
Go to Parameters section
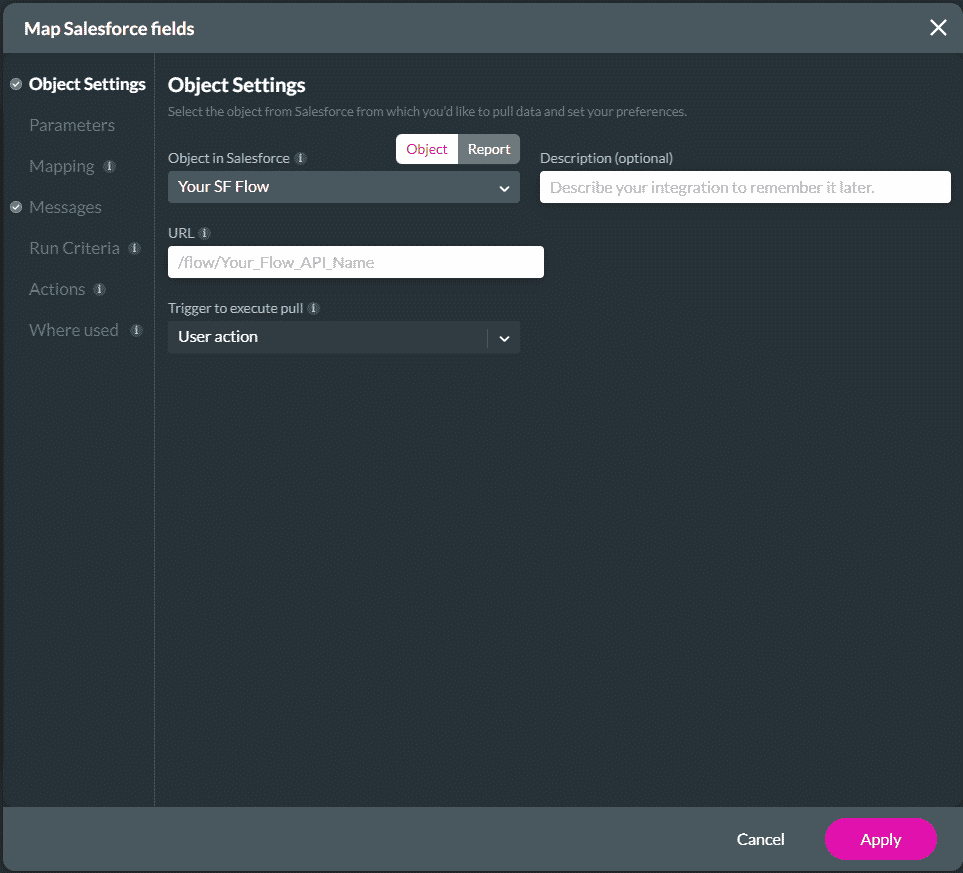(x=72, y=125)
